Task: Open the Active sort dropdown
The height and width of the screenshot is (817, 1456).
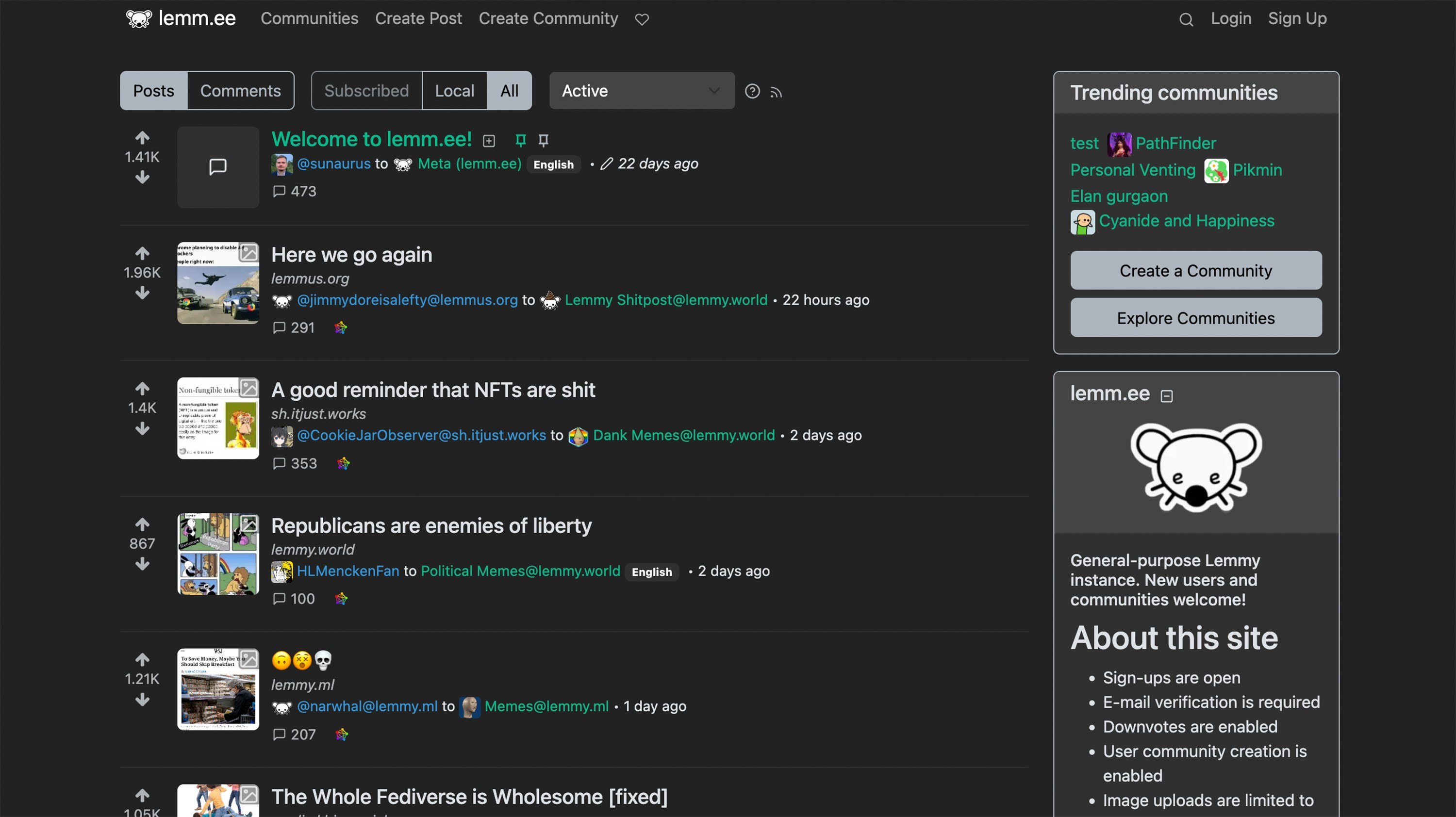Action: [x=642, y=90]
